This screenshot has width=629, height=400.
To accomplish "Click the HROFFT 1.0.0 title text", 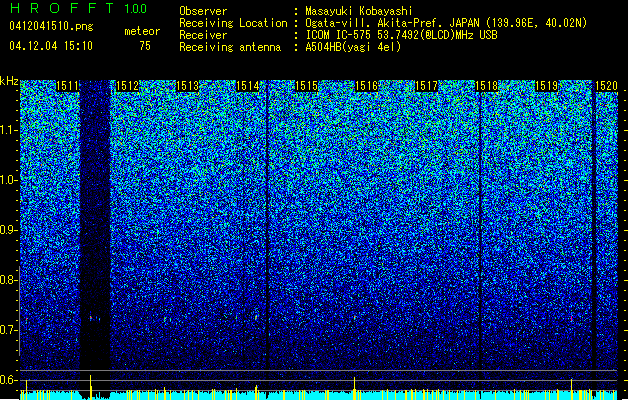I will click(x=78, y=8).
